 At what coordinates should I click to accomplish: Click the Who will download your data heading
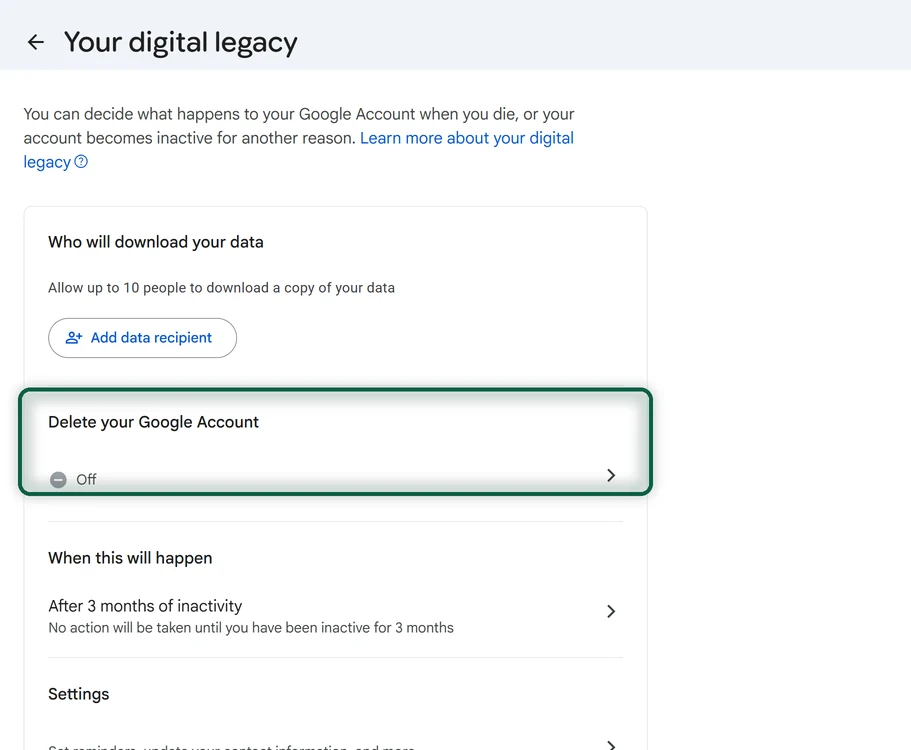[x=156, y=242]
